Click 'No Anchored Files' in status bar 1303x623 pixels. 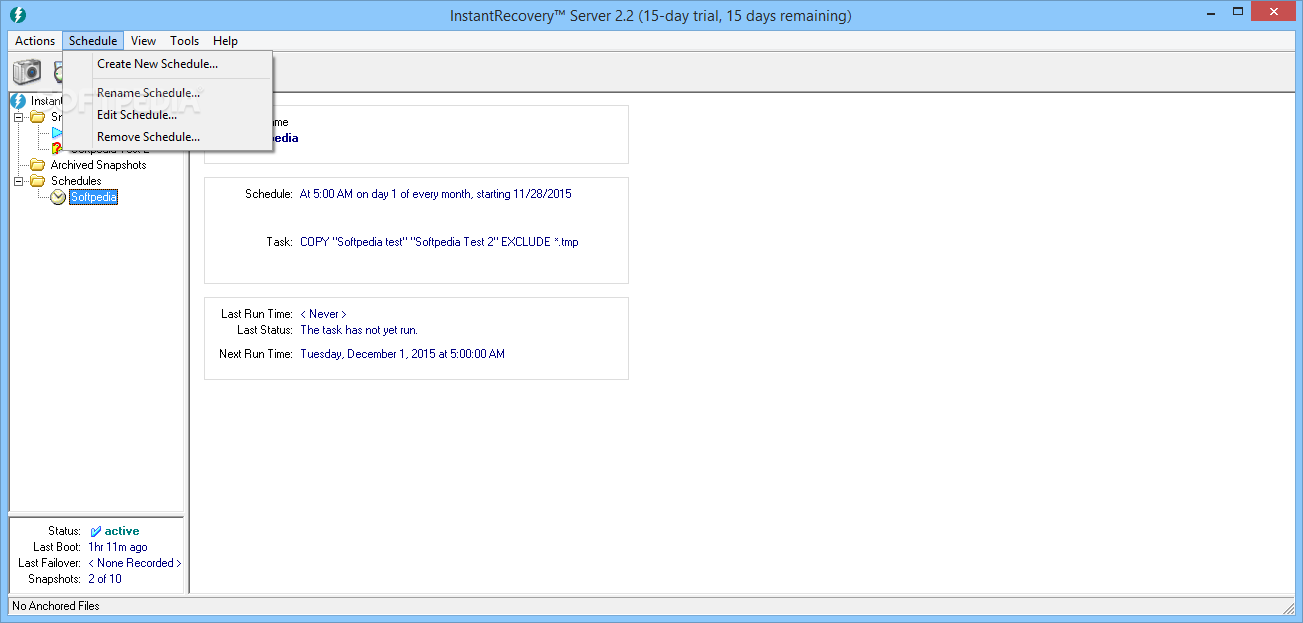coord(56,606)
